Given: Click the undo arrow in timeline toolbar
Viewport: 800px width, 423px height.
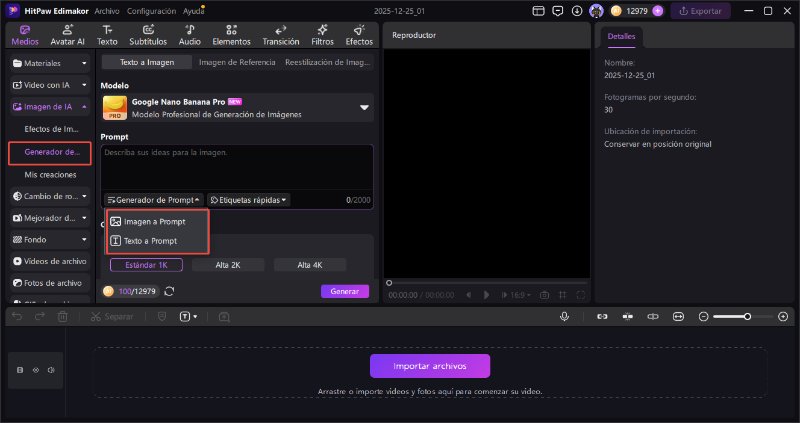Looking at the screenshot, I should coord(17,317).
